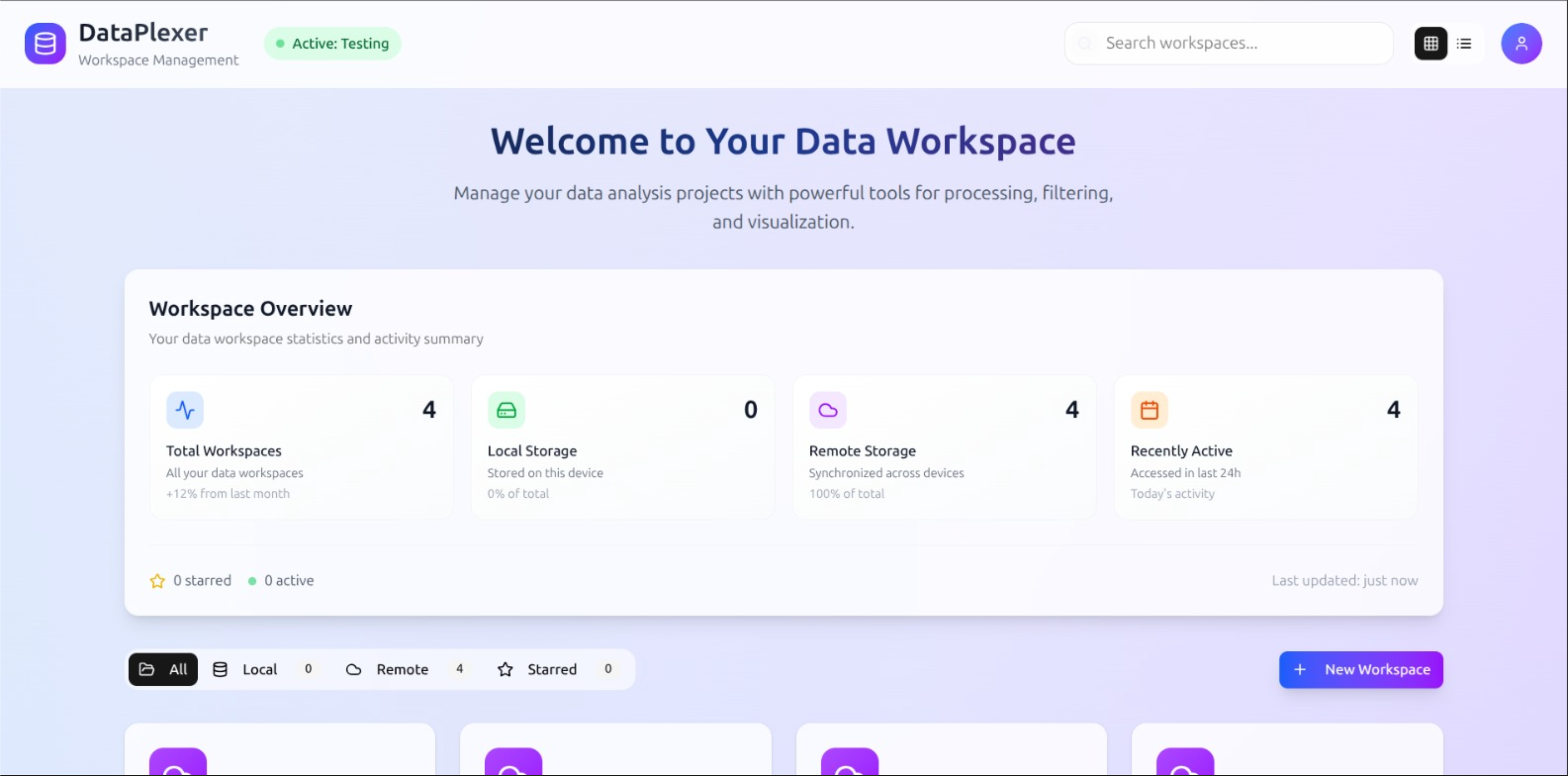This screenshot has width=1568, height=776.
Task: Click the Active: Testing status badge
Action: [x=332, y=43]
